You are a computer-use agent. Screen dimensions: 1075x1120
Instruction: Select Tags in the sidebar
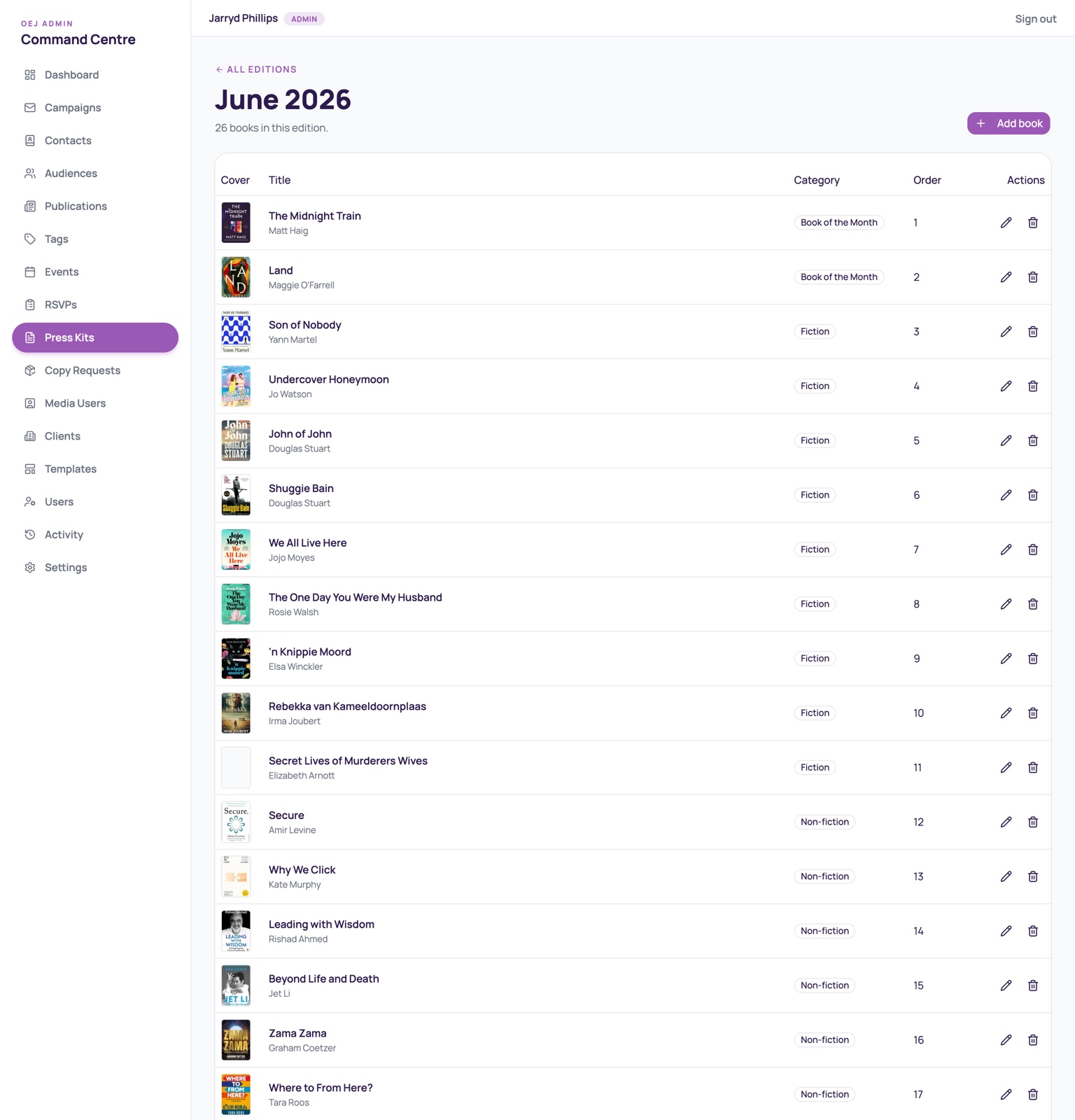[95, 239]
